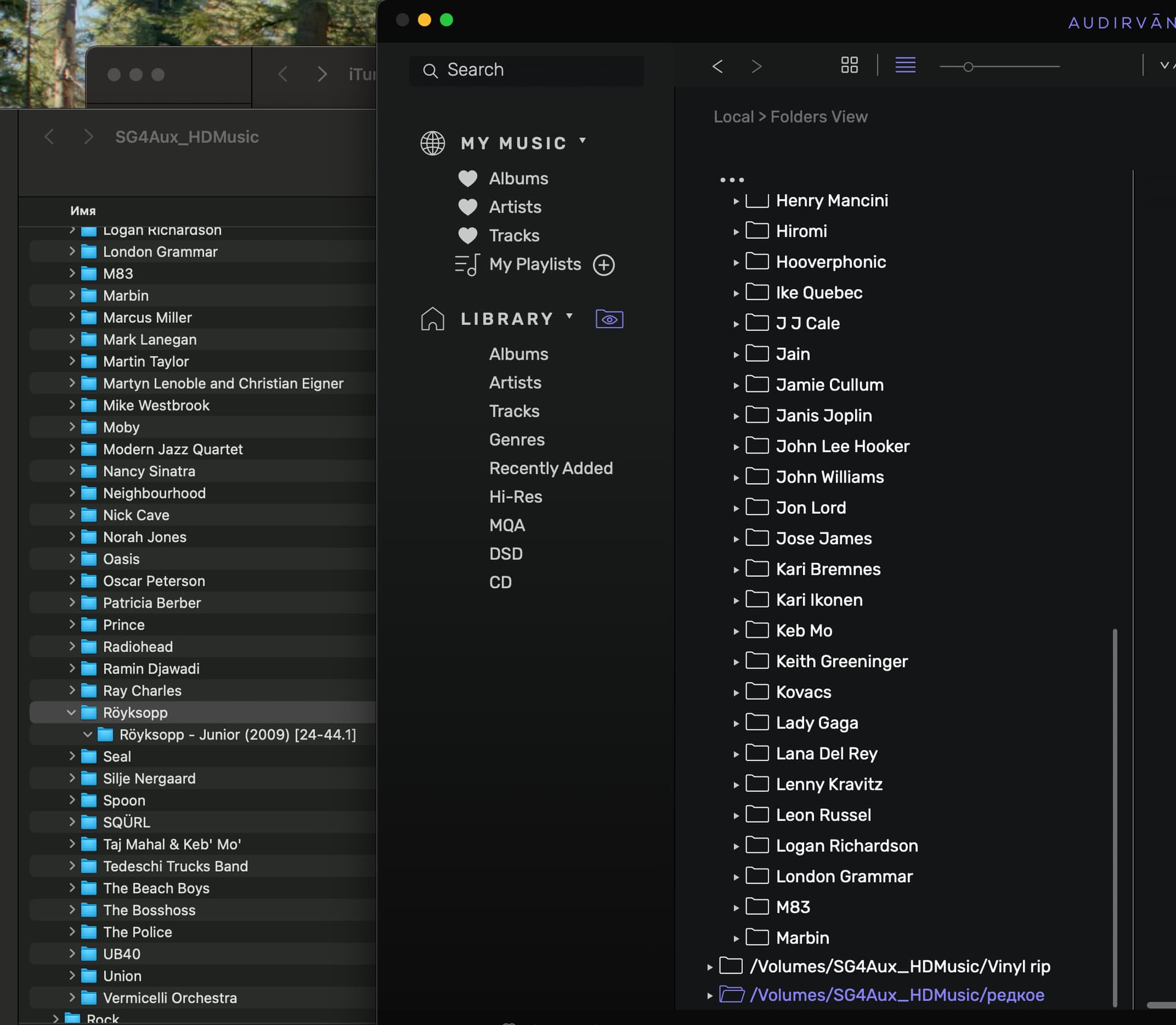This screenshot has height=1025, width=1176.
Task: Click heart icon next to favorite Artists
Action: [x=468, y=207]
